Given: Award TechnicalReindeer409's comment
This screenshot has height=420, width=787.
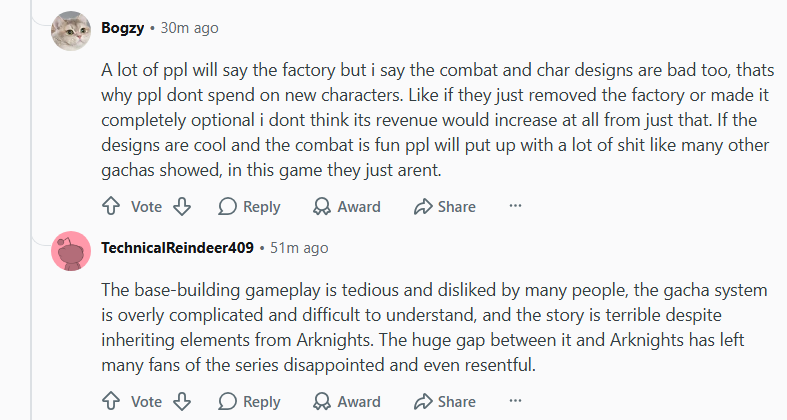Looking at the screenshot, I should coord(347,401).
